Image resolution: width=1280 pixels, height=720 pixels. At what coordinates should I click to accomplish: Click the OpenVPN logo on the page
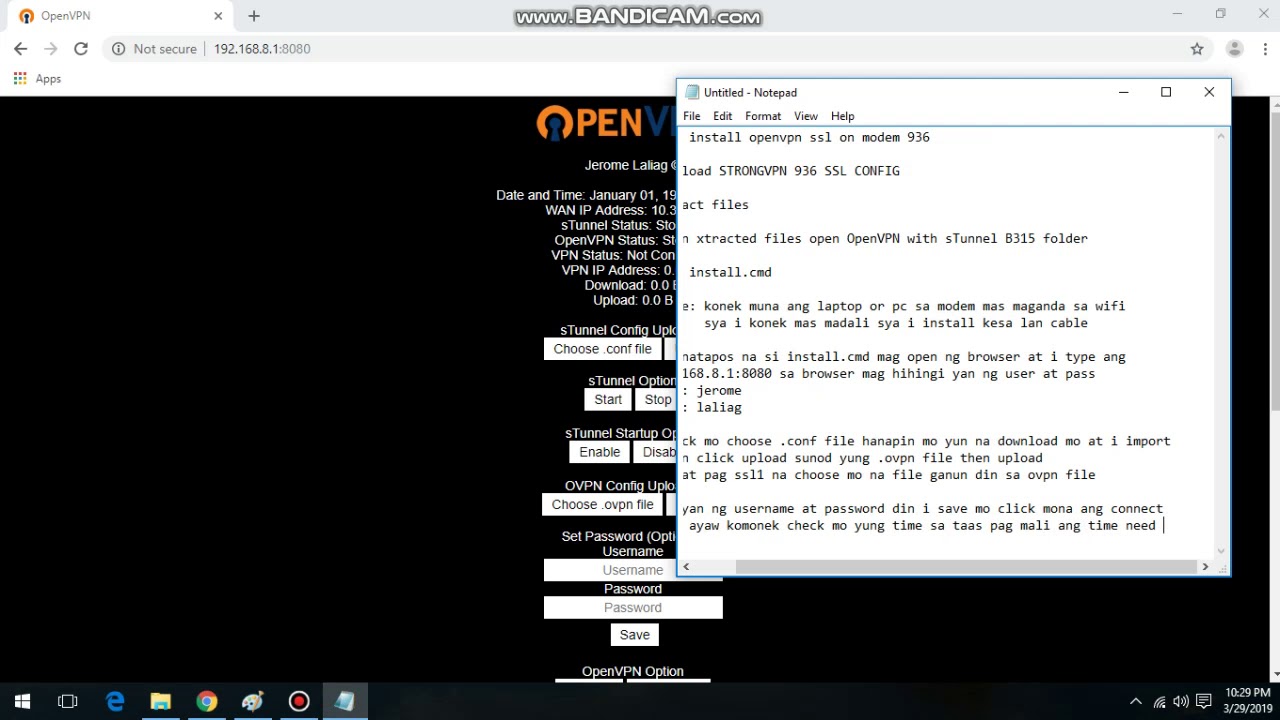tap(606, 123)
